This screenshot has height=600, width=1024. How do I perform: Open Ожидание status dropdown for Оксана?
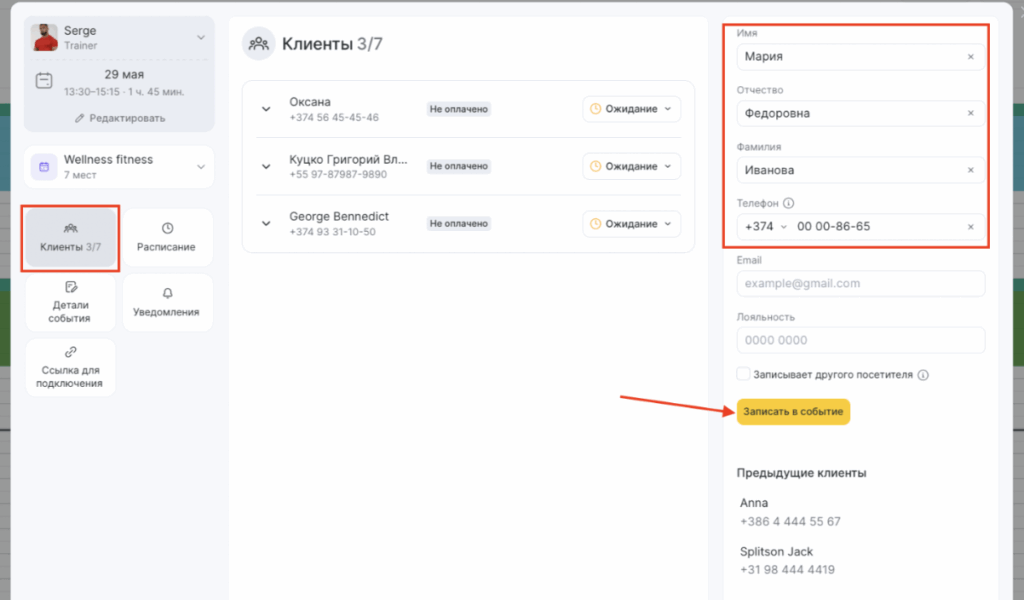[x=631, y=109]
